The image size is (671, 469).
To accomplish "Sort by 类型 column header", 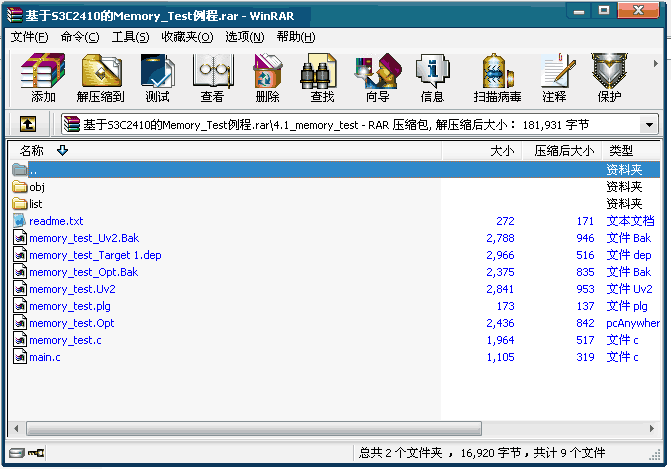I will [x=631, y=151].
